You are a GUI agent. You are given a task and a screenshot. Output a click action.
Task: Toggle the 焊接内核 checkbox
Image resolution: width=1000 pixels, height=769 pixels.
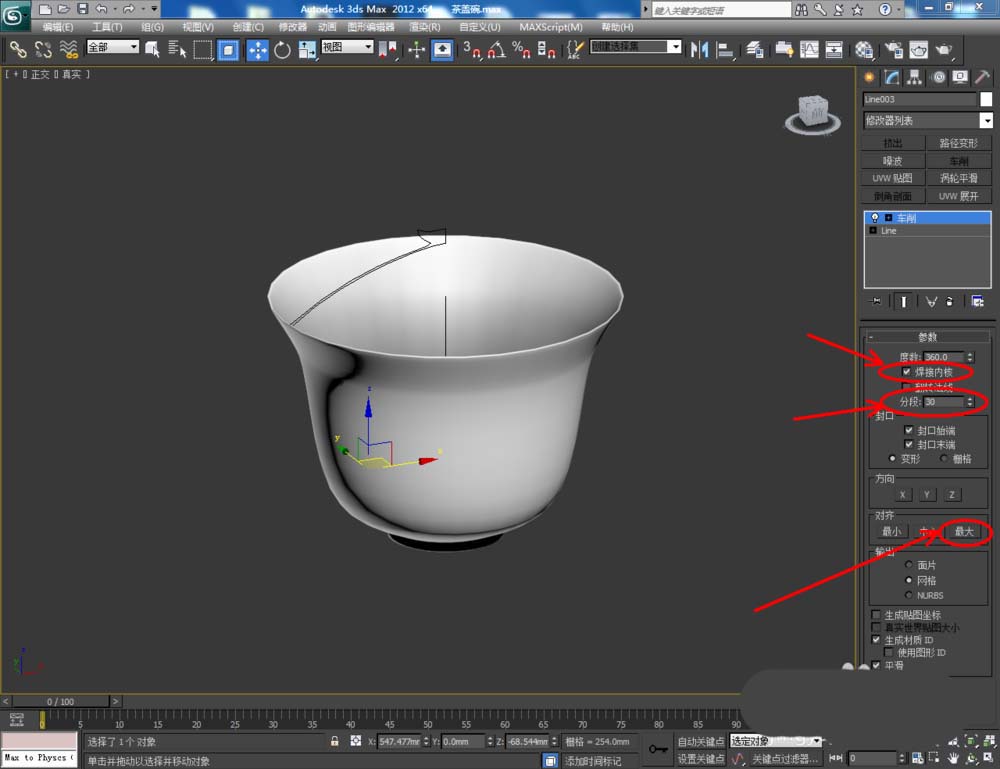[x=906, y=371]
